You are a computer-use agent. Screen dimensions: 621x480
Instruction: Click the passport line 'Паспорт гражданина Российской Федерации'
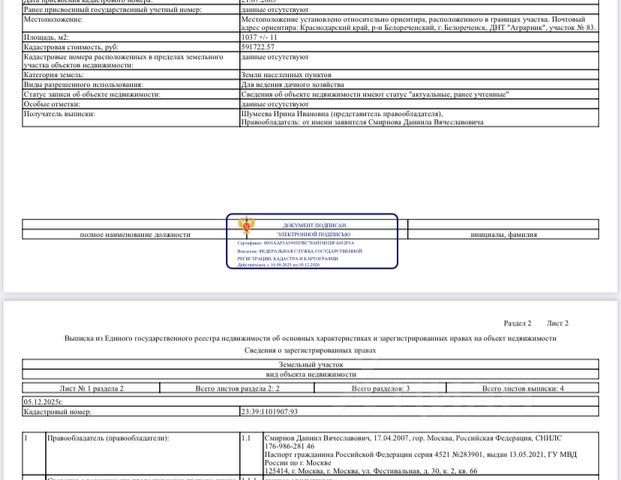[x=421, y=455]
